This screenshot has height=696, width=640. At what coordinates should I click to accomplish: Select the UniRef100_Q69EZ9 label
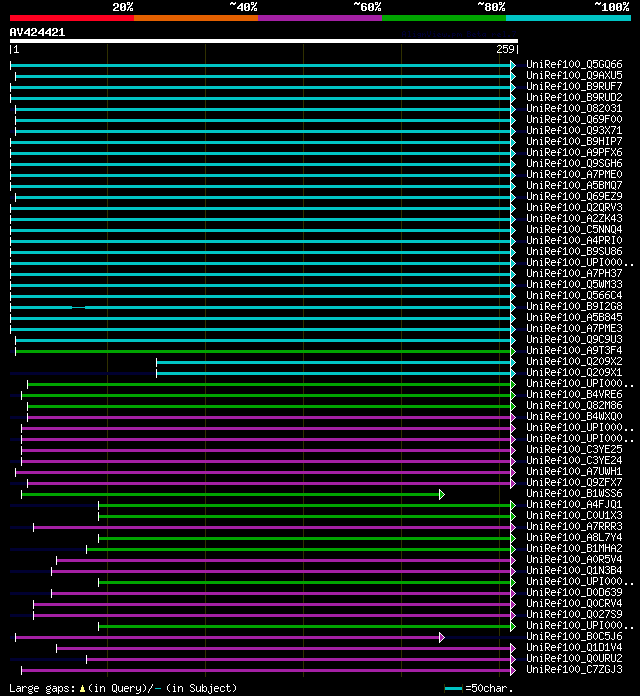574,197
